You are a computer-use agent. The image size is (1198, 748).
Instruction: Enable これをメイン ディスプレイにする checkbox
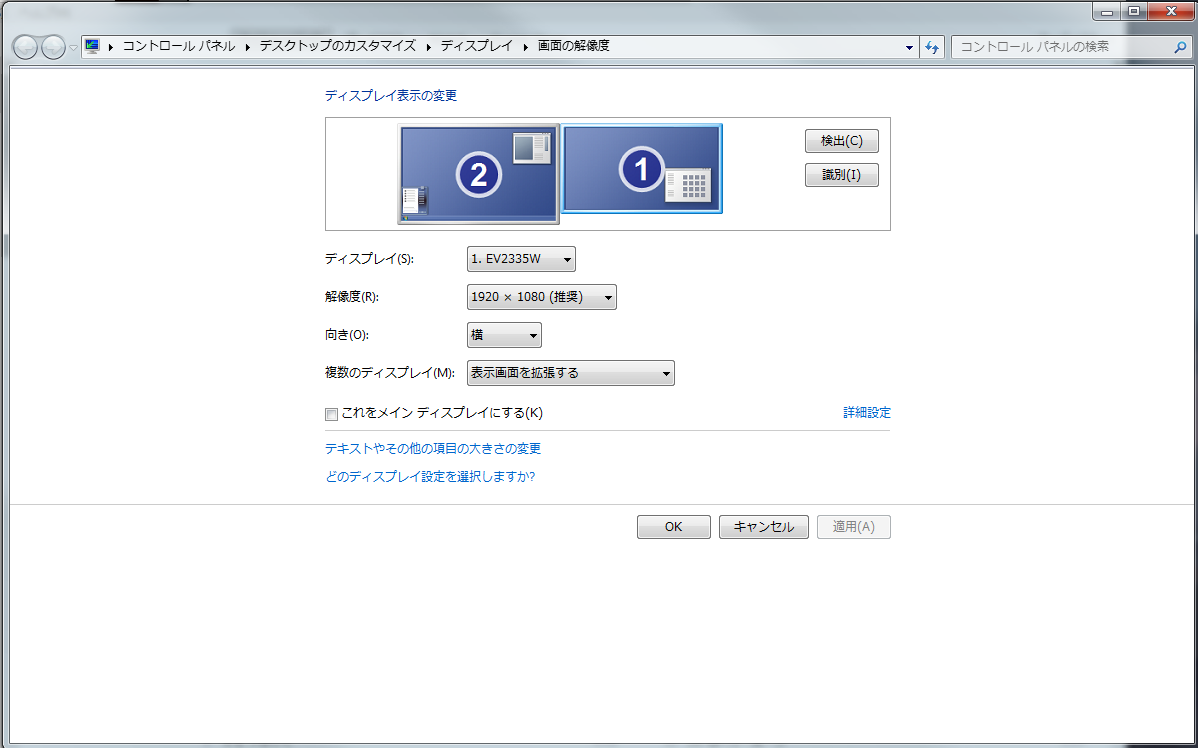tap(331, 414)
